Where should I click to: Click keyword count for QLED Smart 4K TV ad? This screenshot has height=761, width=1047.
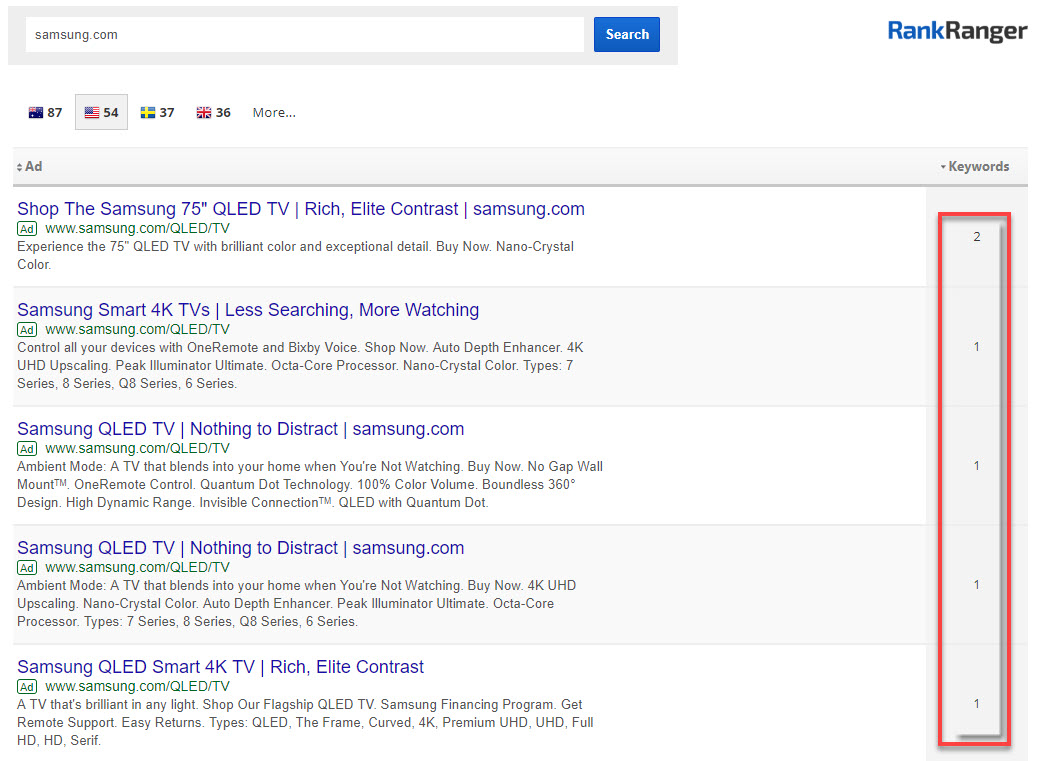(977, 704)
